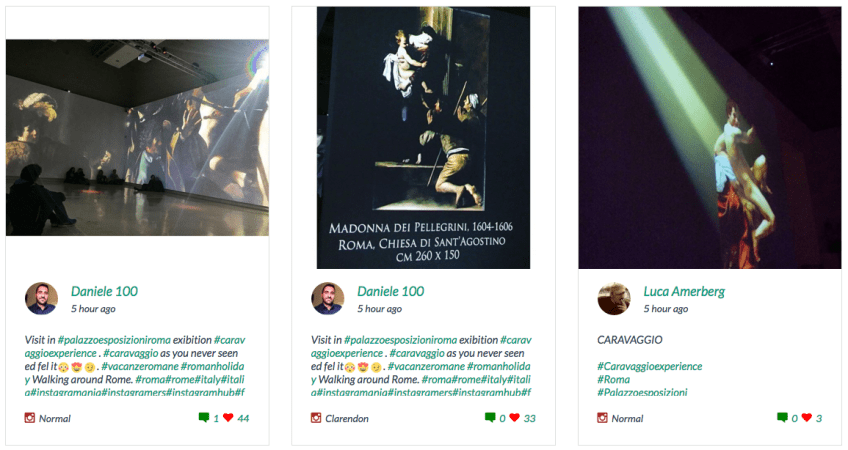Open the exhibition hall projection photo
Image resolution: width=848 pixels, height=450 pixels.
click(x=137, y=137)
